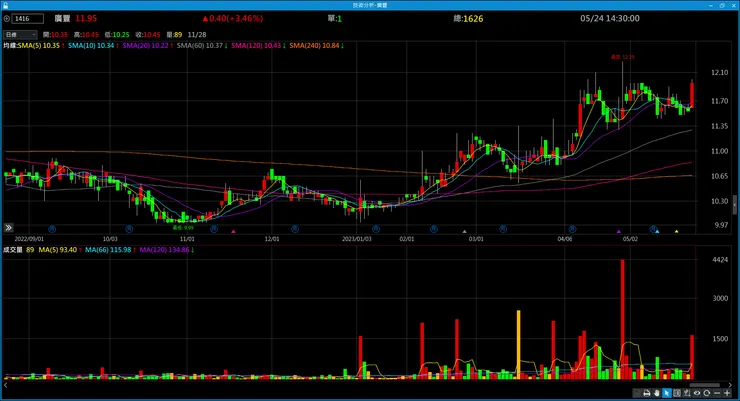Click the tall yellow volume bar
Viewport: 740px width, 401px height.
click(x=519, y=344)
